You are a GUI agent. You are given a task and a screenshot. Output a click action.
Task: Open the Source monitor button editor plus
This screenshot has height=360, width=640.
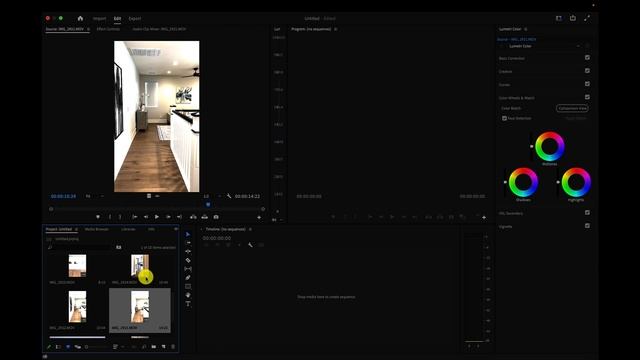pyautogui.click(x=259, y=217)
